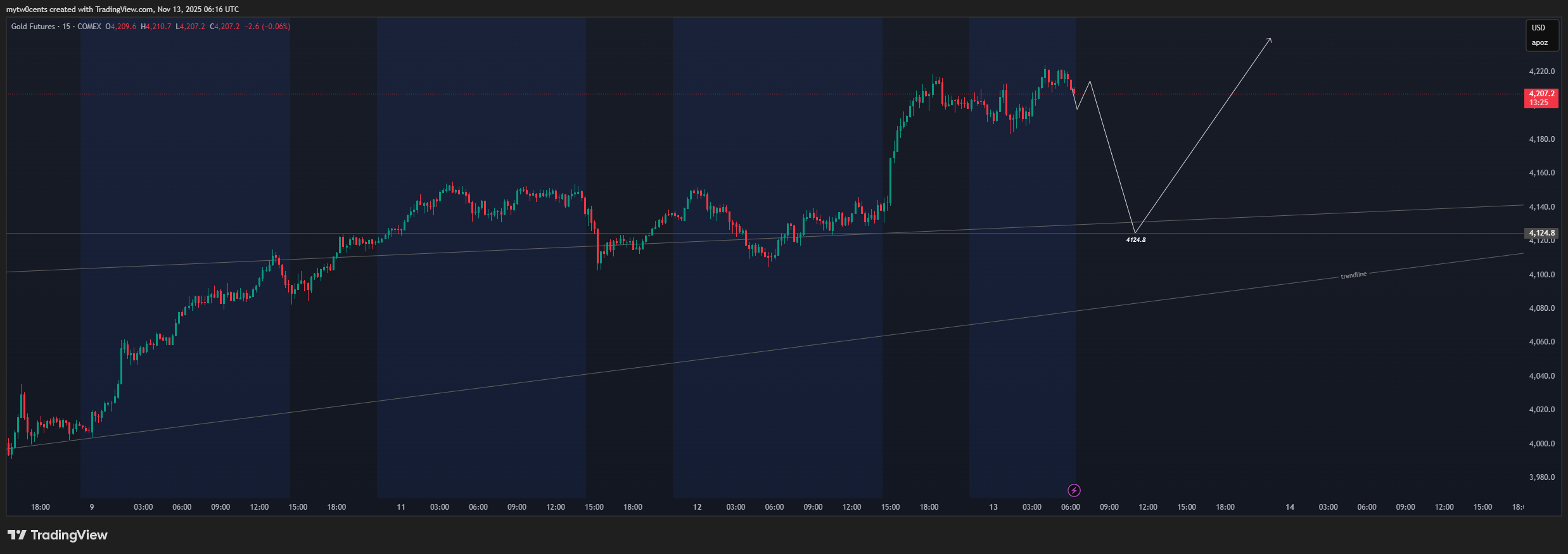Click the 4,000.0 price axis label
1568x554 pixels.
1541,444
